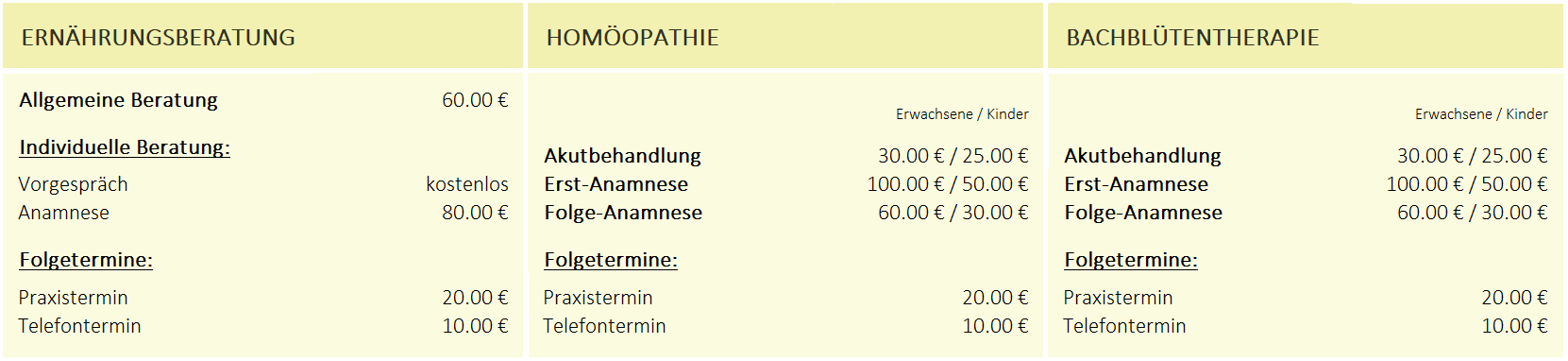
Task: Click the ERNÄHRUNGSBERATUNG header
Action: tap(159, 38)
